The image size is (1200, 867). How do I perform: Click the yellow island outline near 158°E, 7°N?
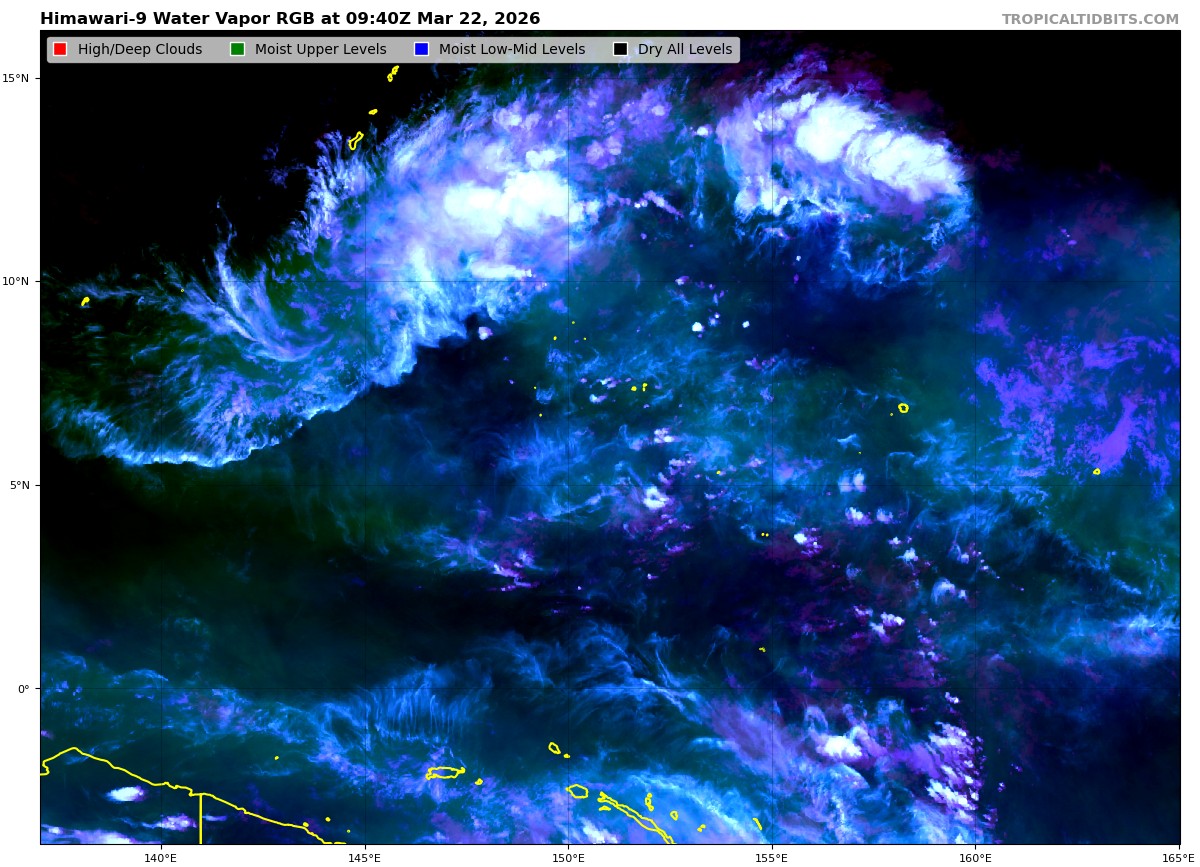[x=903, y=408]
